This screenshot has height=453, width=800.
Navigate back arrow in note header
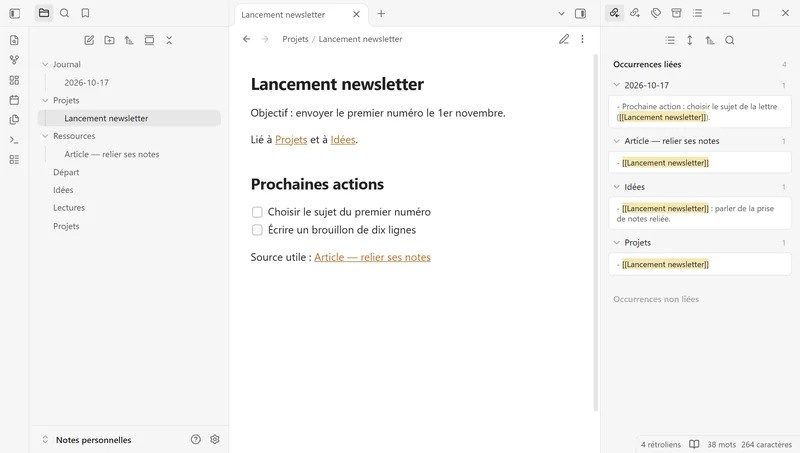(246, 39)
